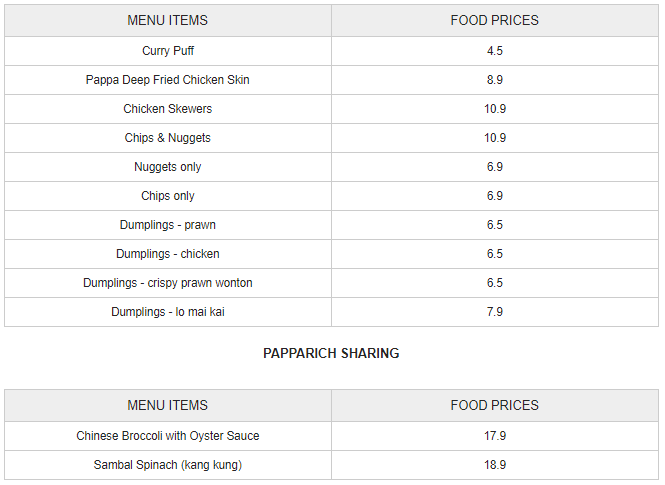The height and width of the screenshot is (485, 665).
Task: Click the first table's MENU ITEMS header
Action: tap(168, 20)
